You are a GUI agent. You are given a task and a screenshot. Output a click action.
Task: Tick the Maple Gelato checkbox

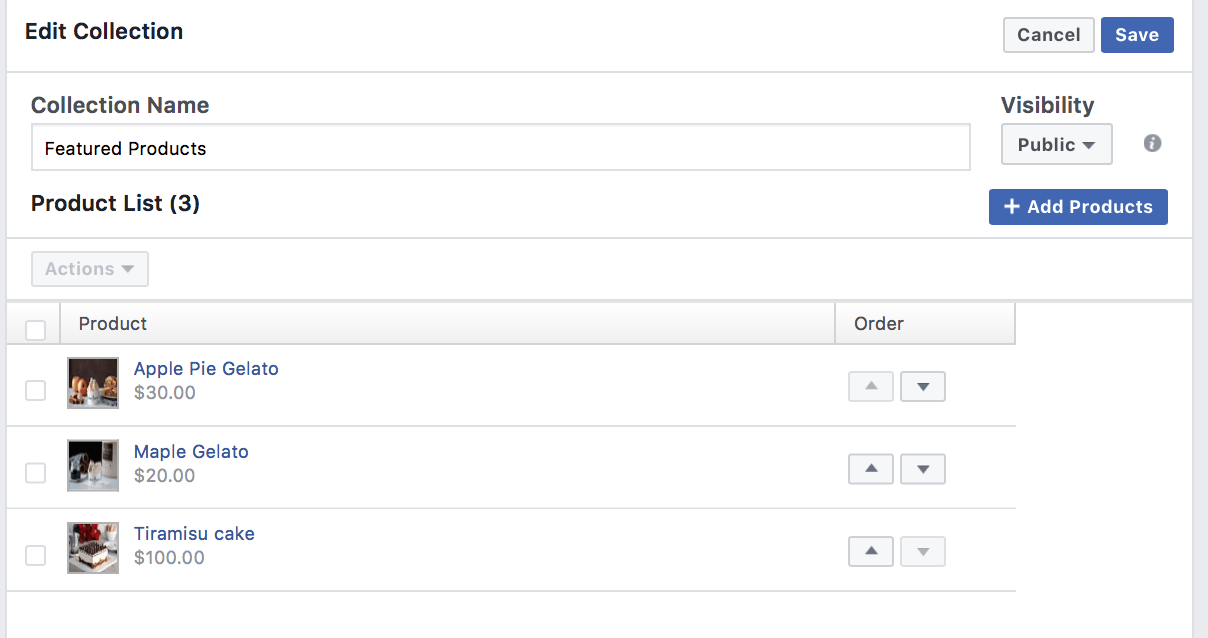tap(35, 473)
